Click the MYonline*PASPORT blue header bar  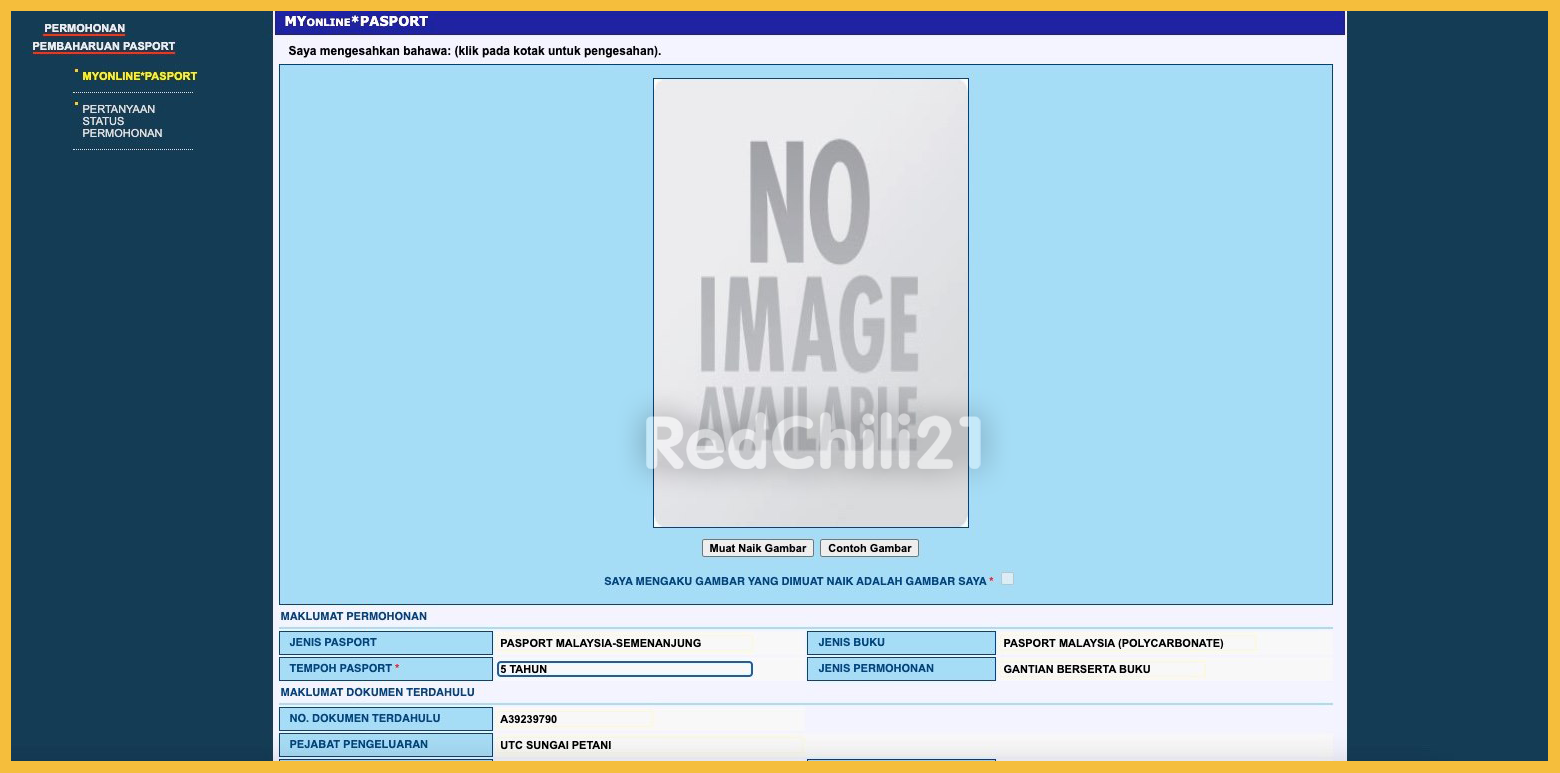click(x=810, y=22)
